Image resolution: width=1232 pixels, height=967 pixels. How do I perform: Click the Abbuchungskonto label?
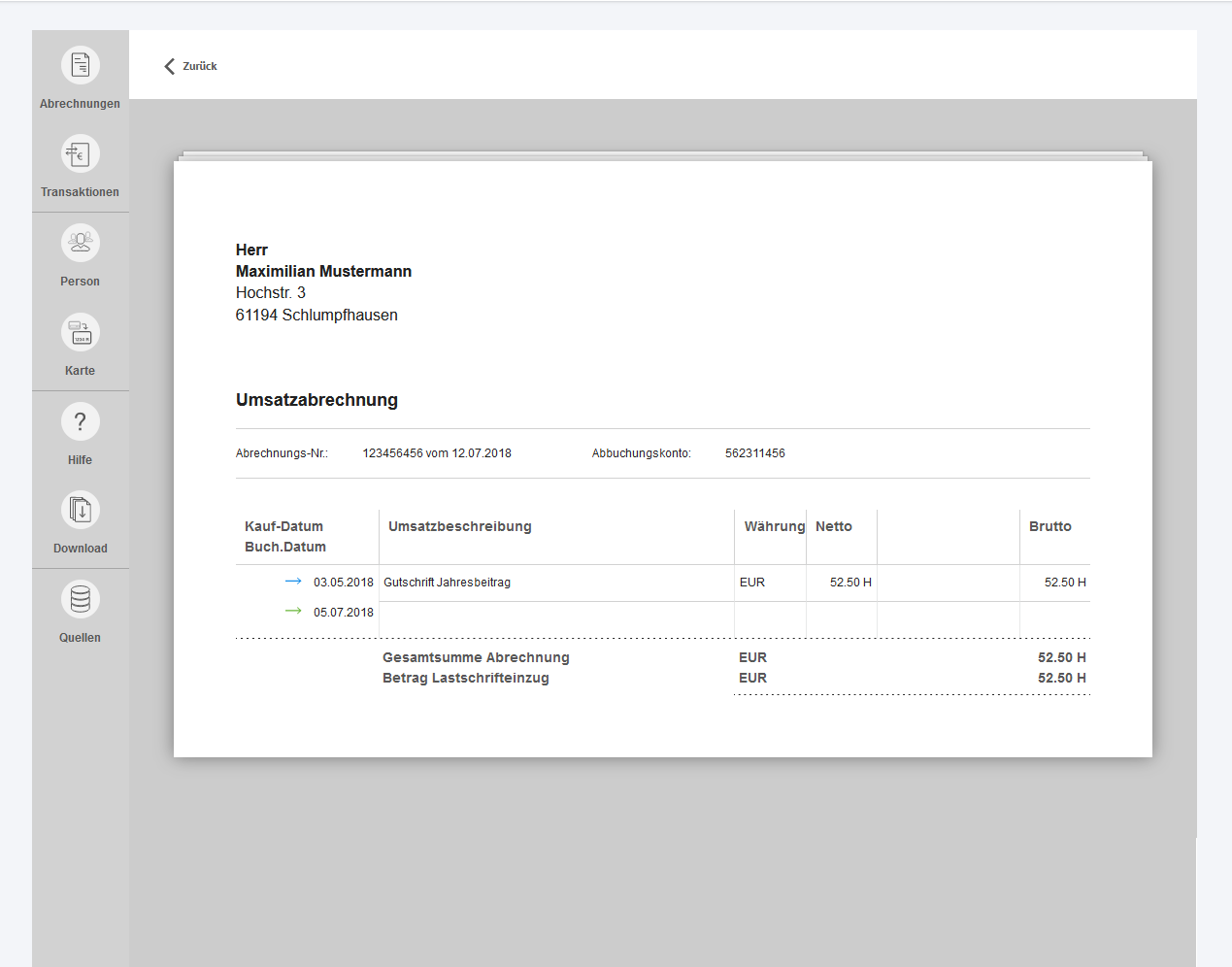coord(642,453)
